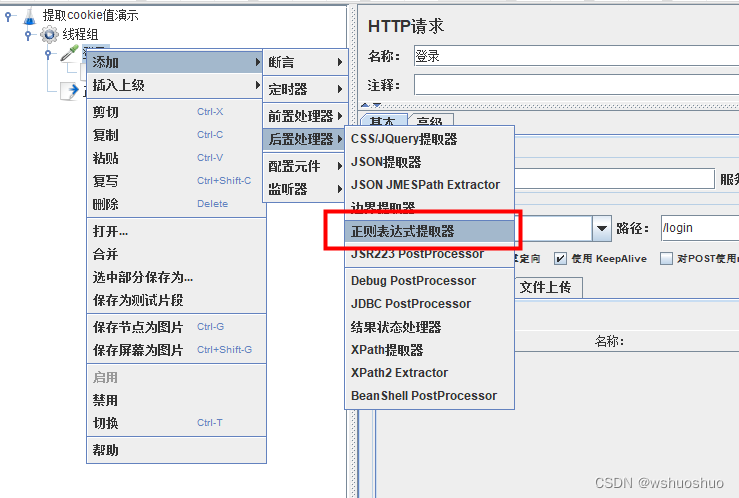739x498 pixels.
Task: Expand the 前置处理器 submenu
Action: coord(305,116)
